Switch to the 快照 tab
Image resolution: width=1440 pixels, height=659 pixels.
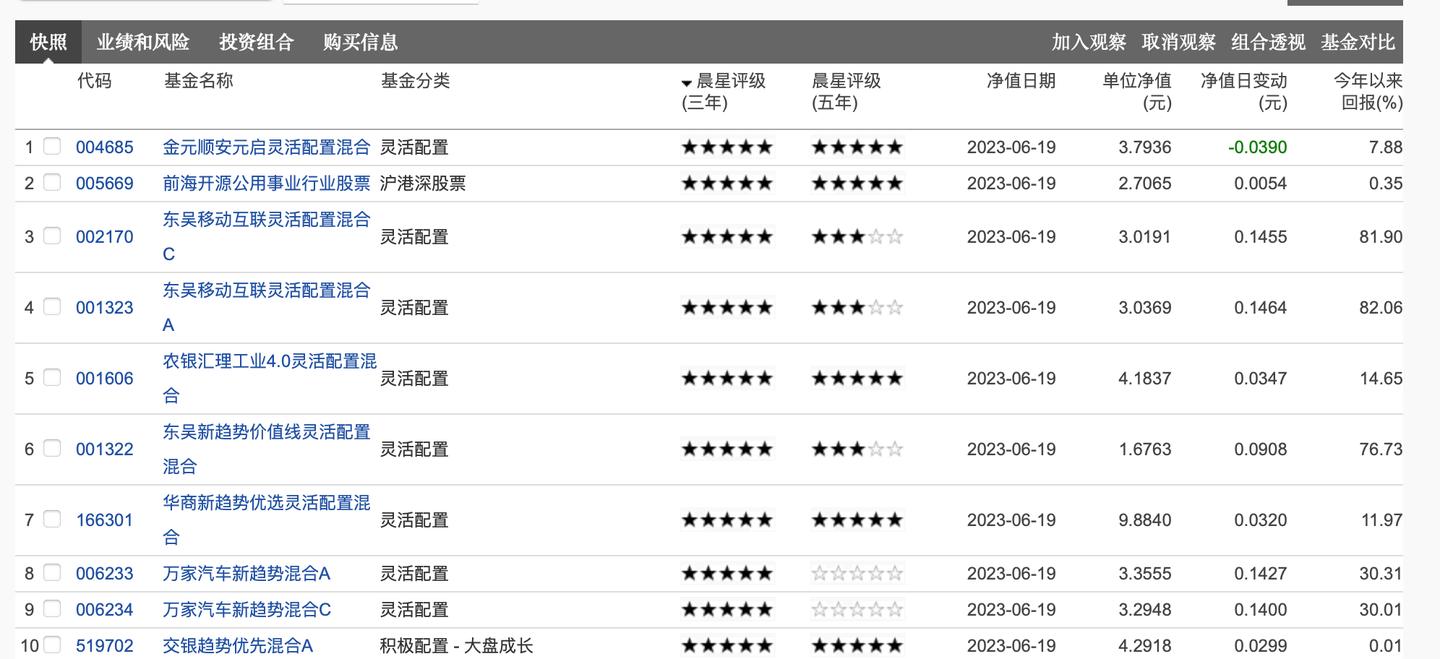tap(48, 42)
